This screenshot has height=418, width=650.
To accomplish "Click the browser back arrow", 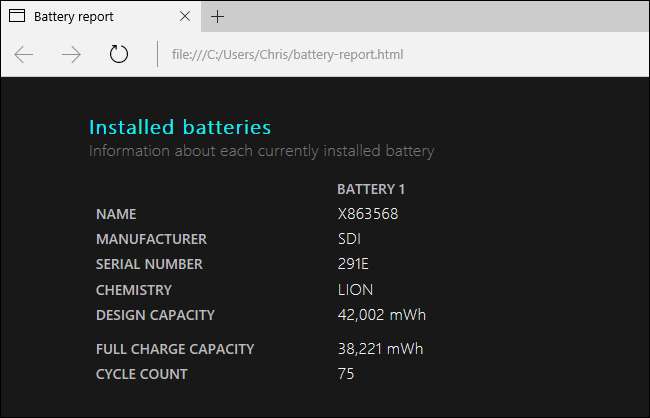I will pos(23,54).
